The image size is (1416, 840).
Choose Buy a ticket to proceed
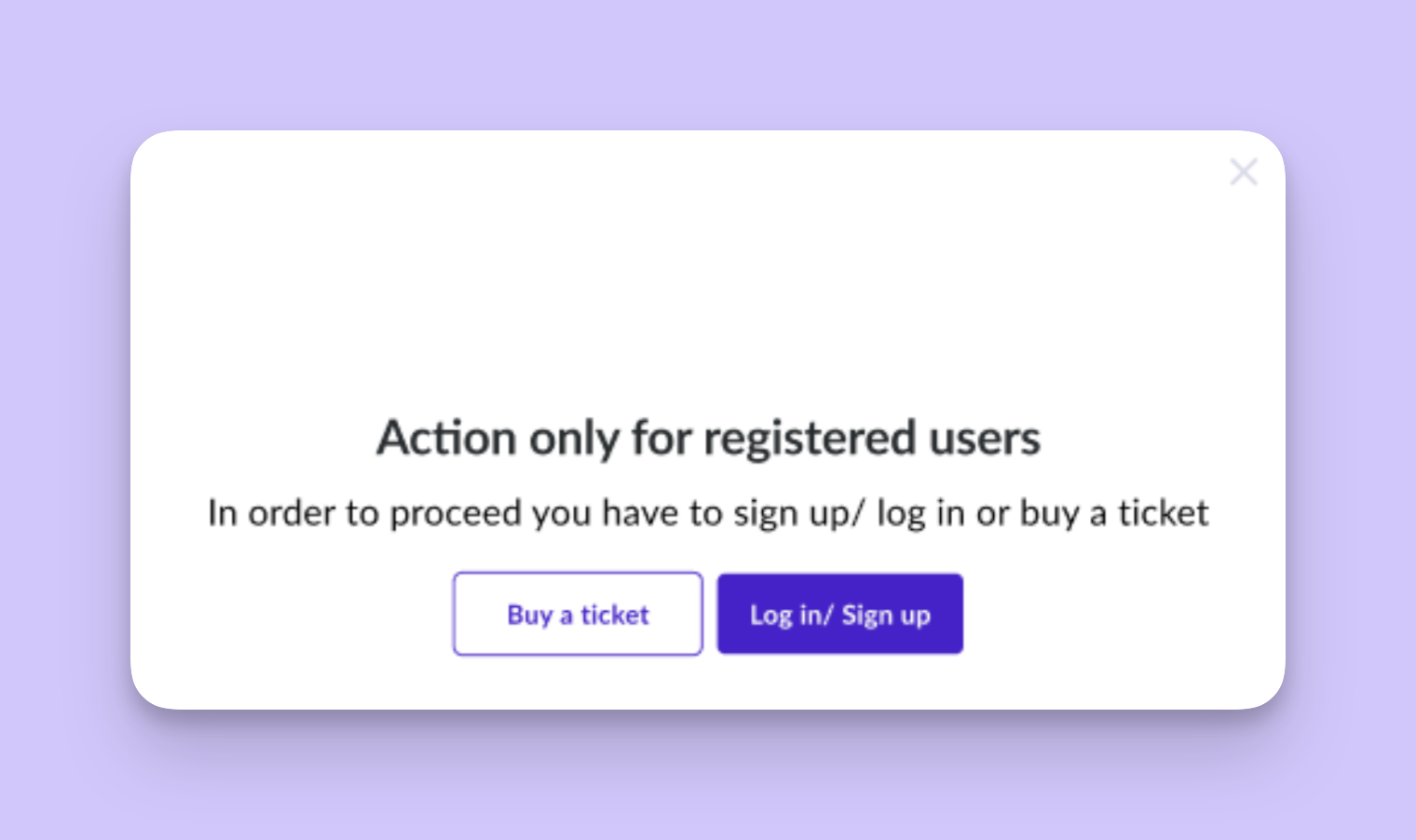coord(578,614)
